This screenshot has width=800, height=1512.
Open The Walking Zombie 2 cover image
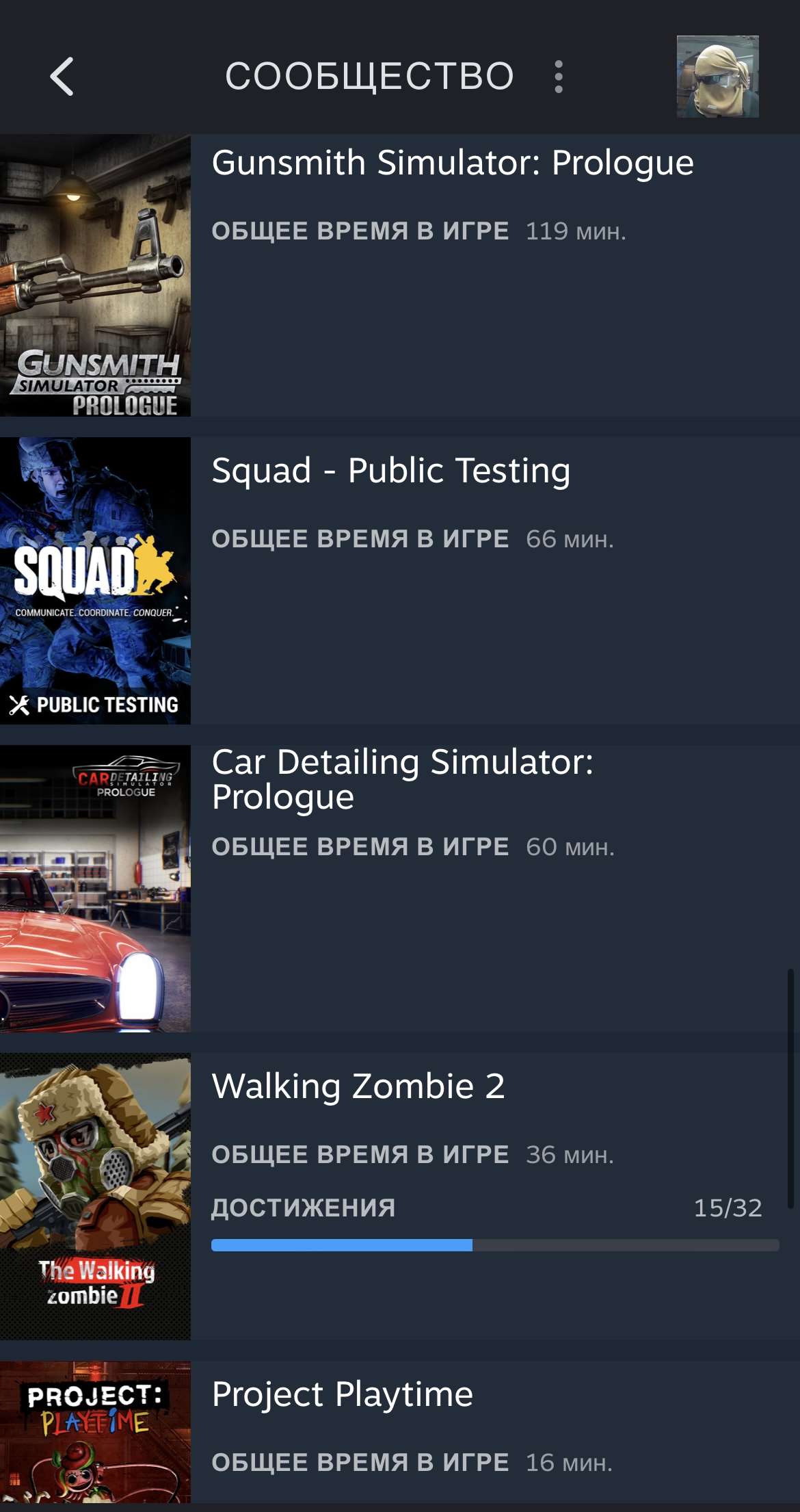(x=95, y=1196)
